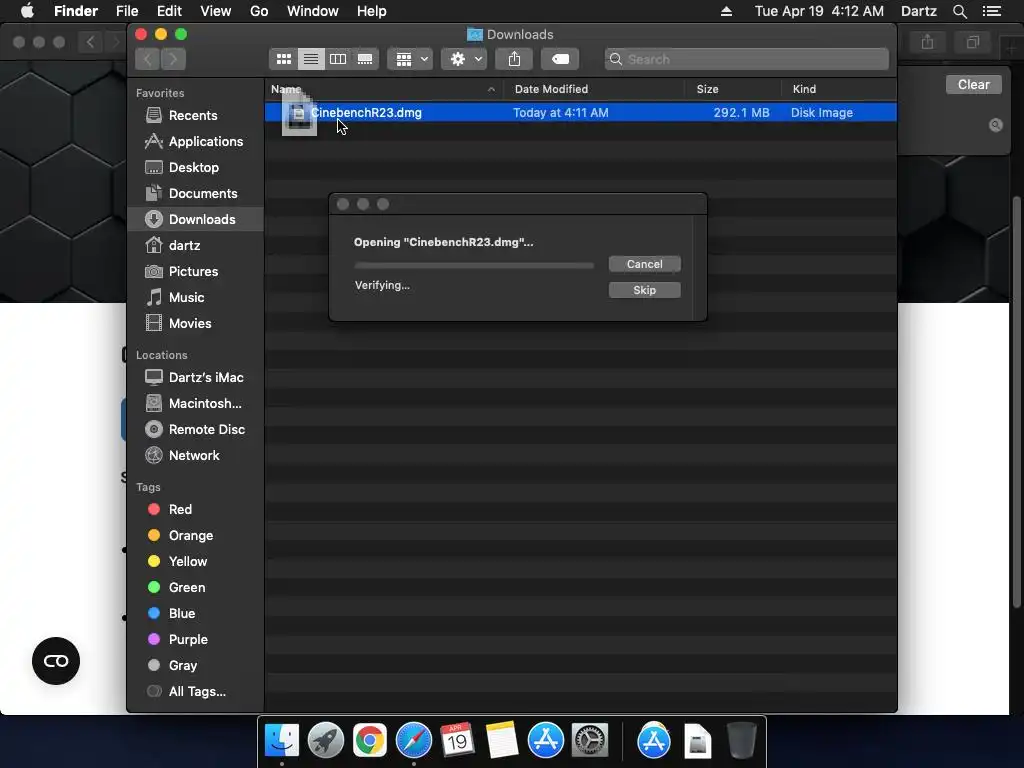
Task: Click the eject icon in menu bar
Action: 726,11
